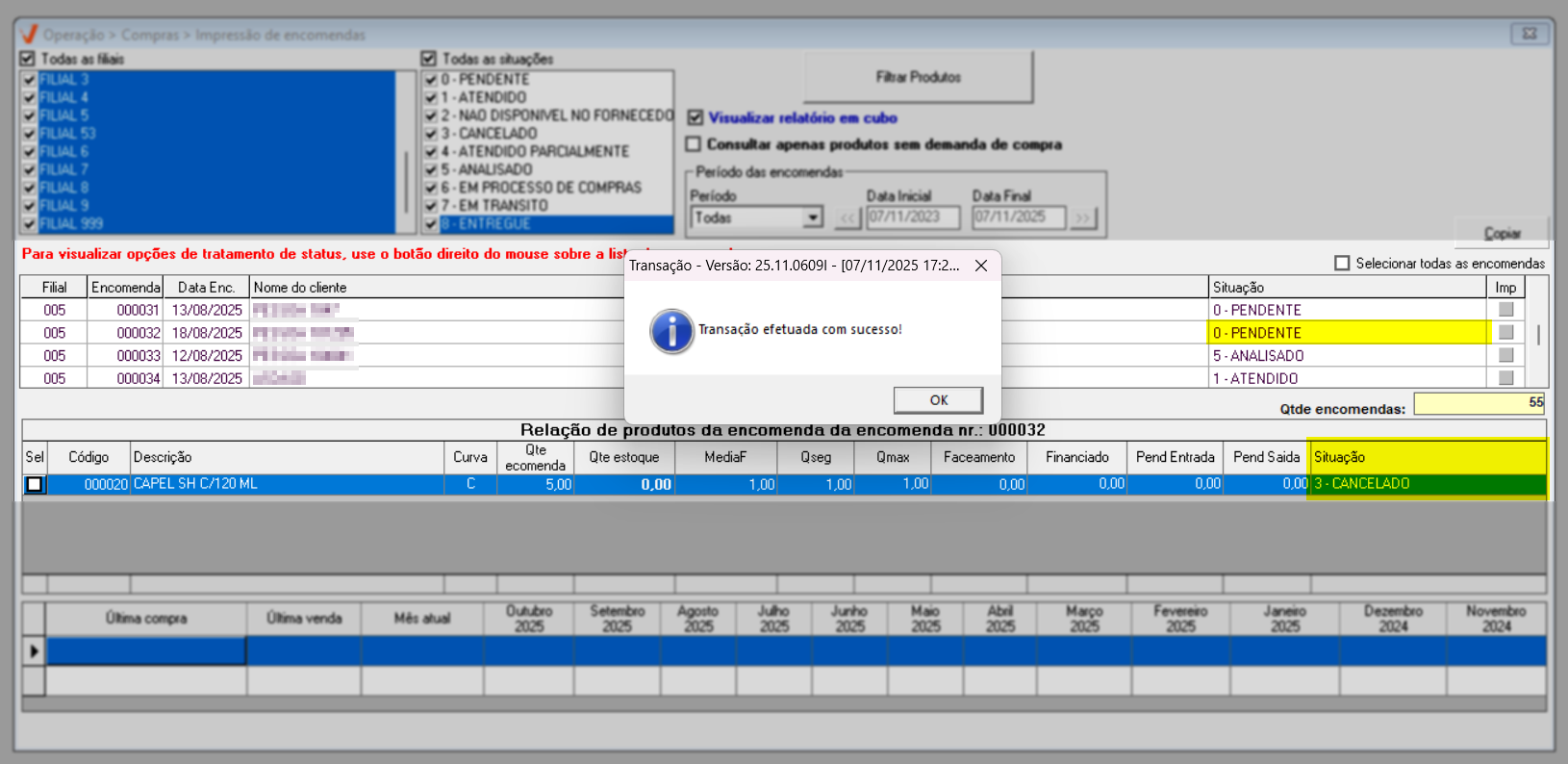Uncheck 4 - ATENDIDO PARCIALMENTE filter option
Screen dimensions: 1568x764
click(431, 152)
